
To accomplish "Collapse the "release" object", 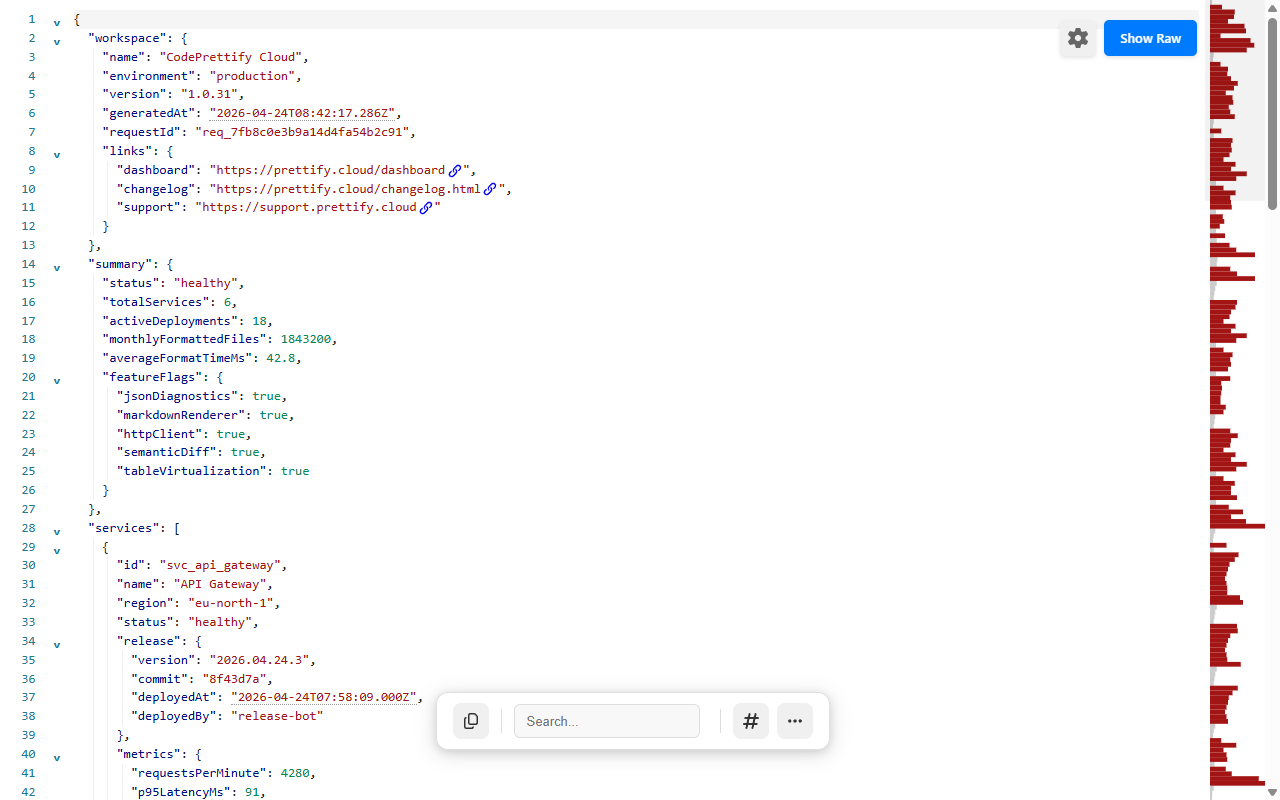I will coord(57,644).
